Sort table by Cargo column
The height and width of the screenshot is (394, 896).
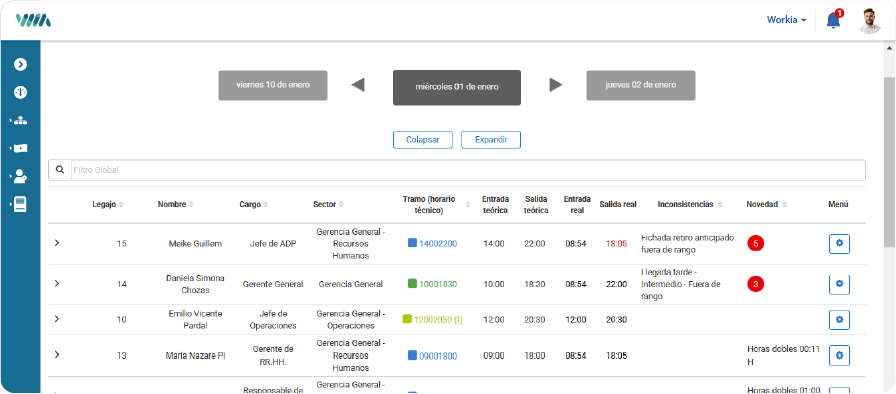click(254, 204)
